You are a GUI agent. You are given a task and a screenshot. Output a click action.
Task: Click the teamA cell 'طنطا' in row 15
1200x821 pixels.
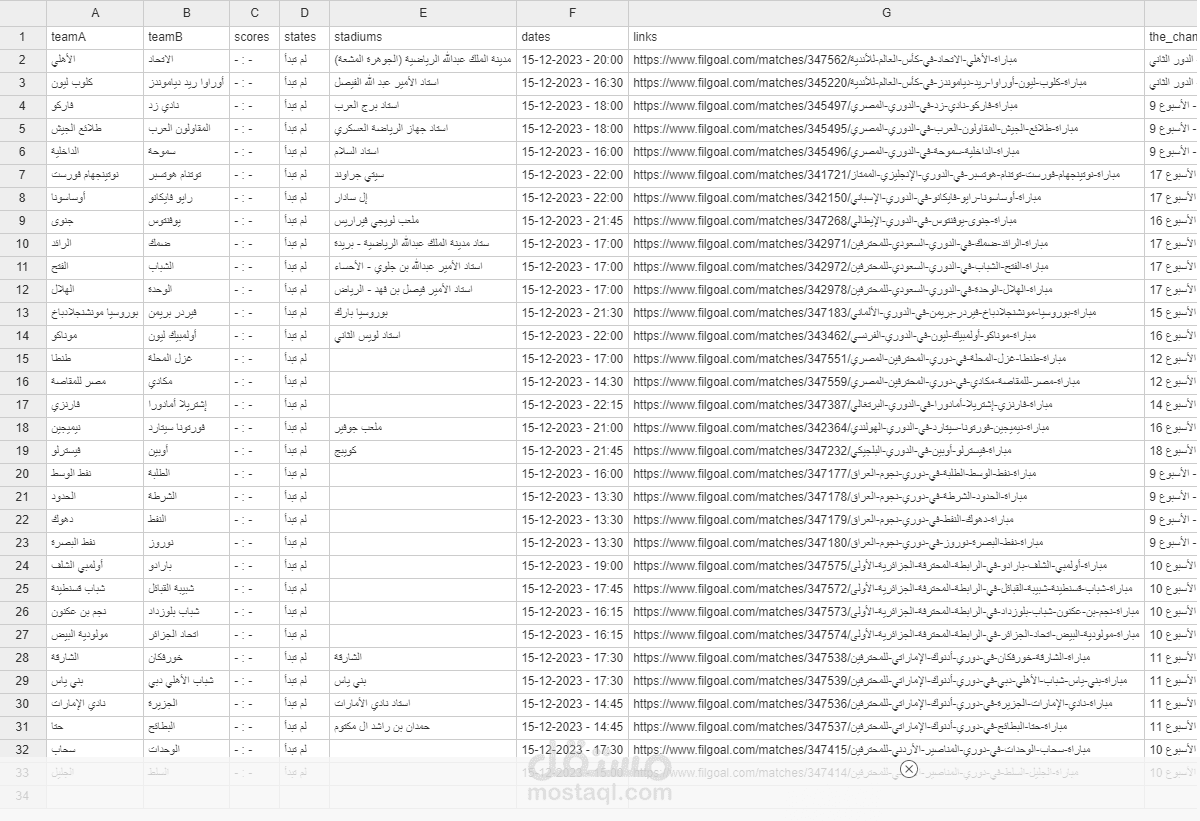(95, 359)
